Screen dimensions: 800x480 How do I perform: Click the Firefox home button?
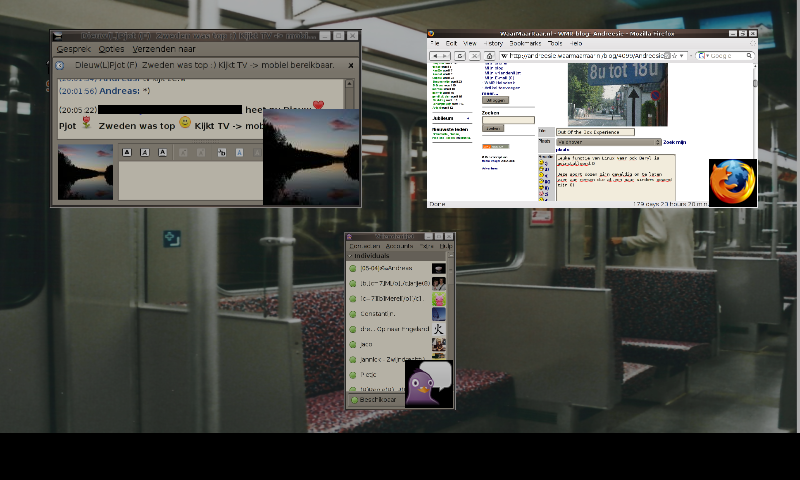[x=490, y=56]
